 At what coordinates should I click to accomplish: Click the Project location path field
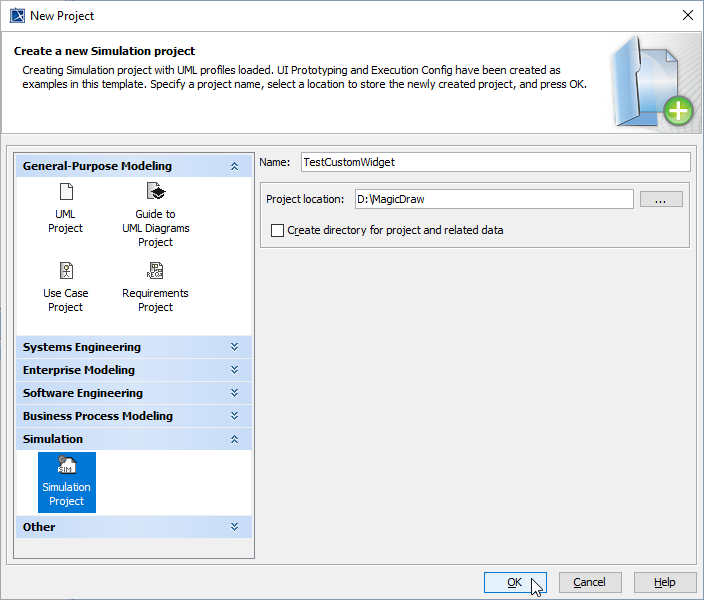494,199
